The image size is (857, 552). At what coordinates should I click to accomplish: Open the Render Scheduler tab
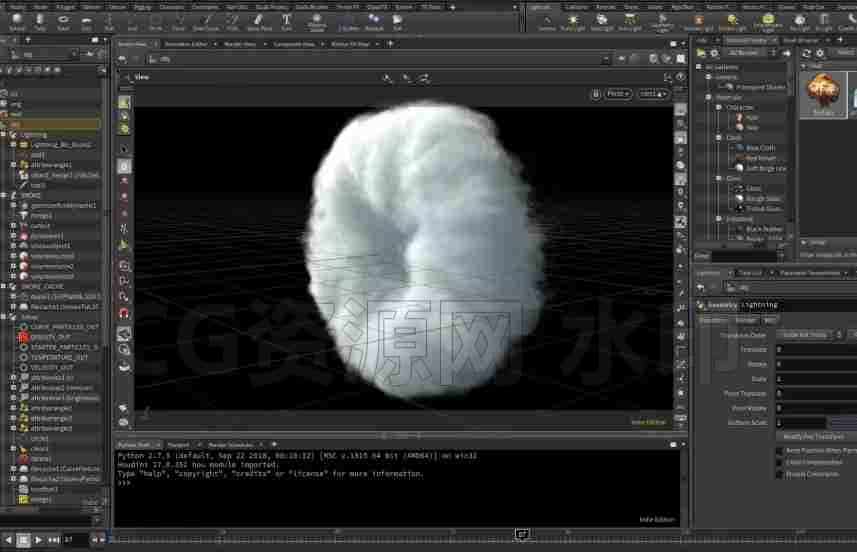coord(231,445)
